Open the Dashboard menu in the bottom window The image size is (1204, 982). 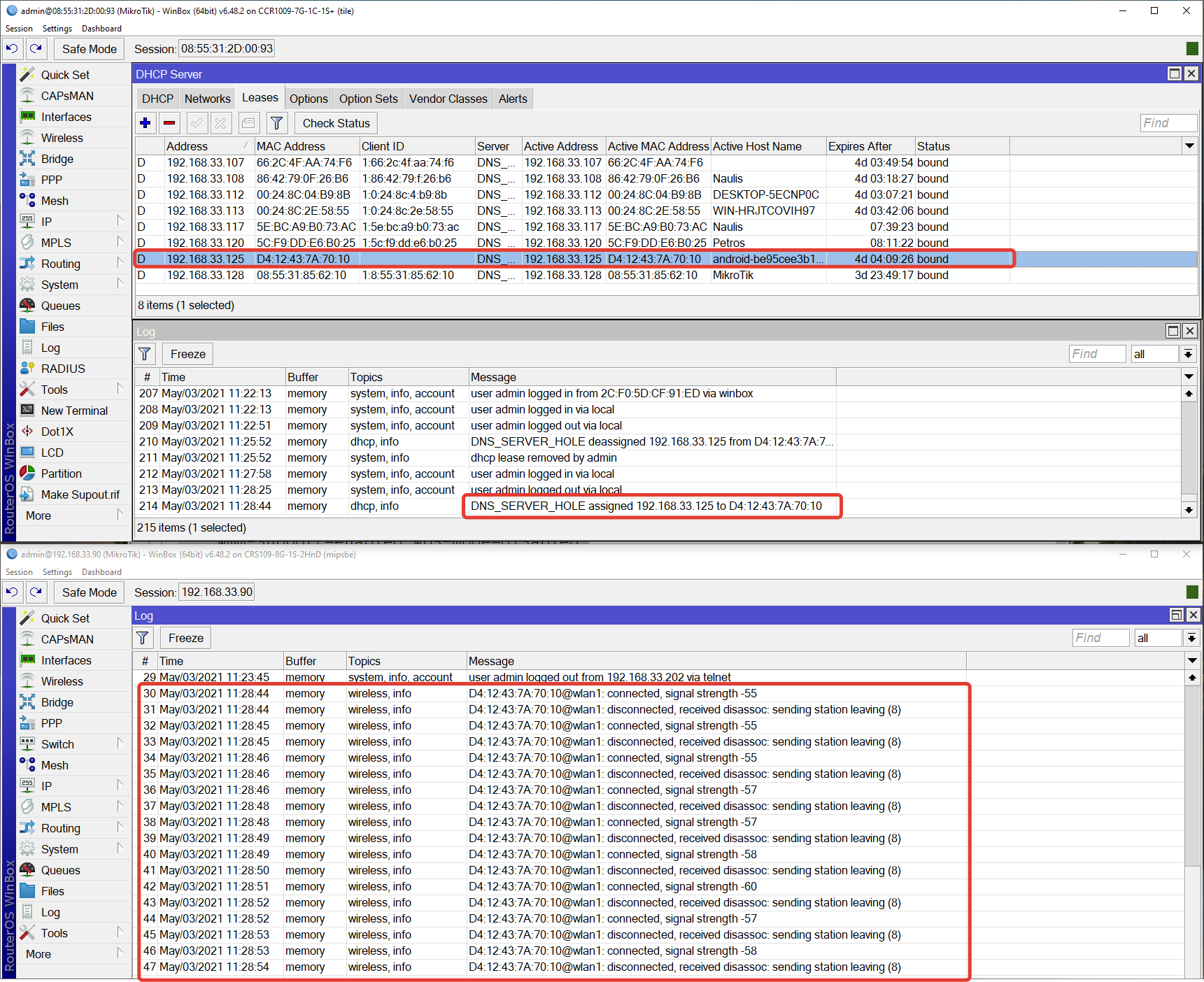click(101, 572)
